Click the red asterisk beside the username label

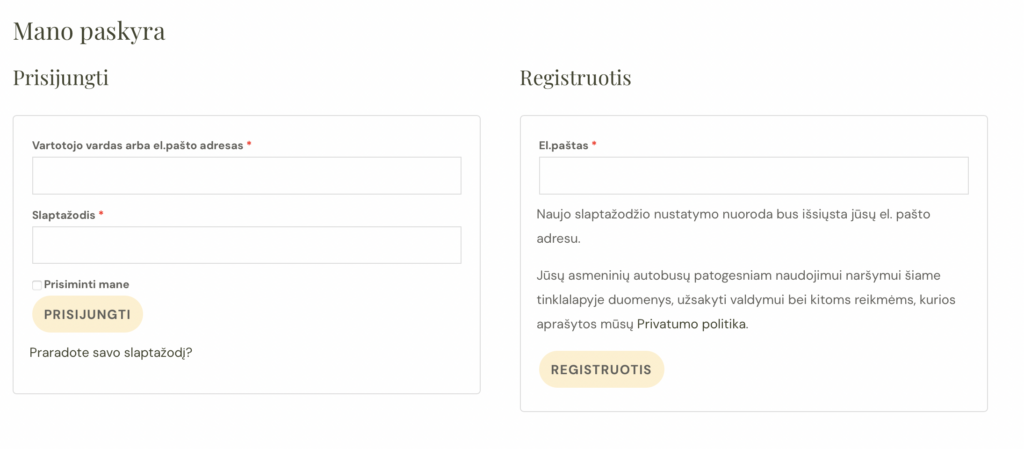point(249,145)
